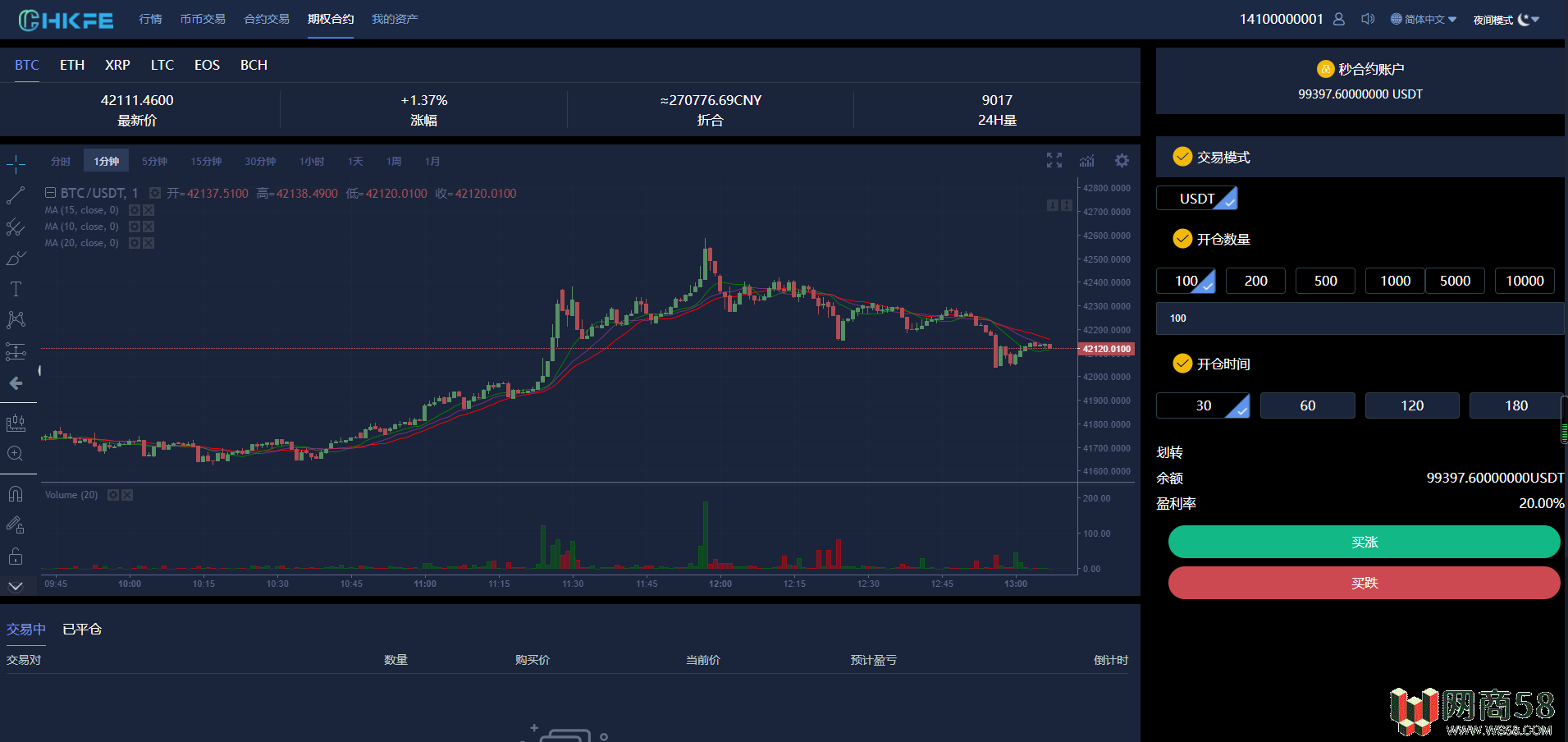Toggle the sound speaker icon
1568x742 pixels.
click(1368, 19)
